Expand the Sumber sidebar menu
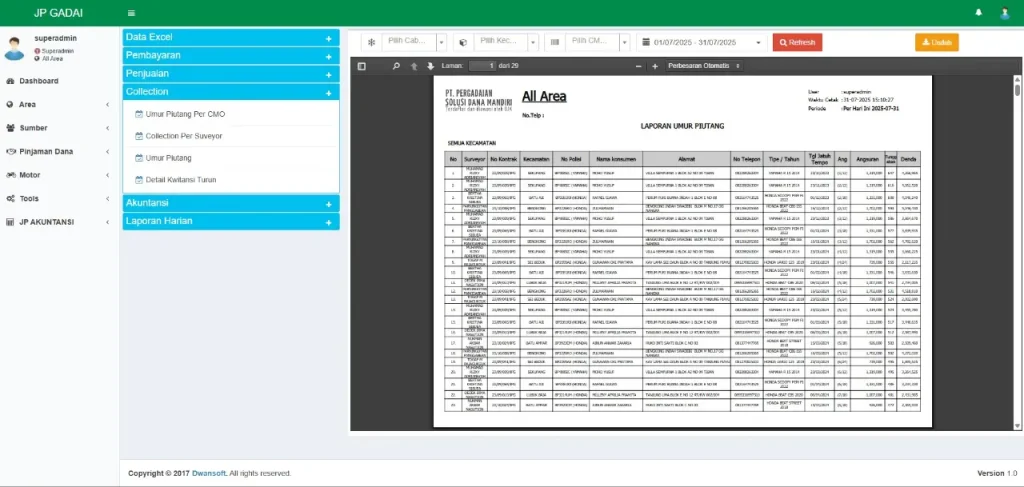The image size is (1024, 487). (59, 128)
